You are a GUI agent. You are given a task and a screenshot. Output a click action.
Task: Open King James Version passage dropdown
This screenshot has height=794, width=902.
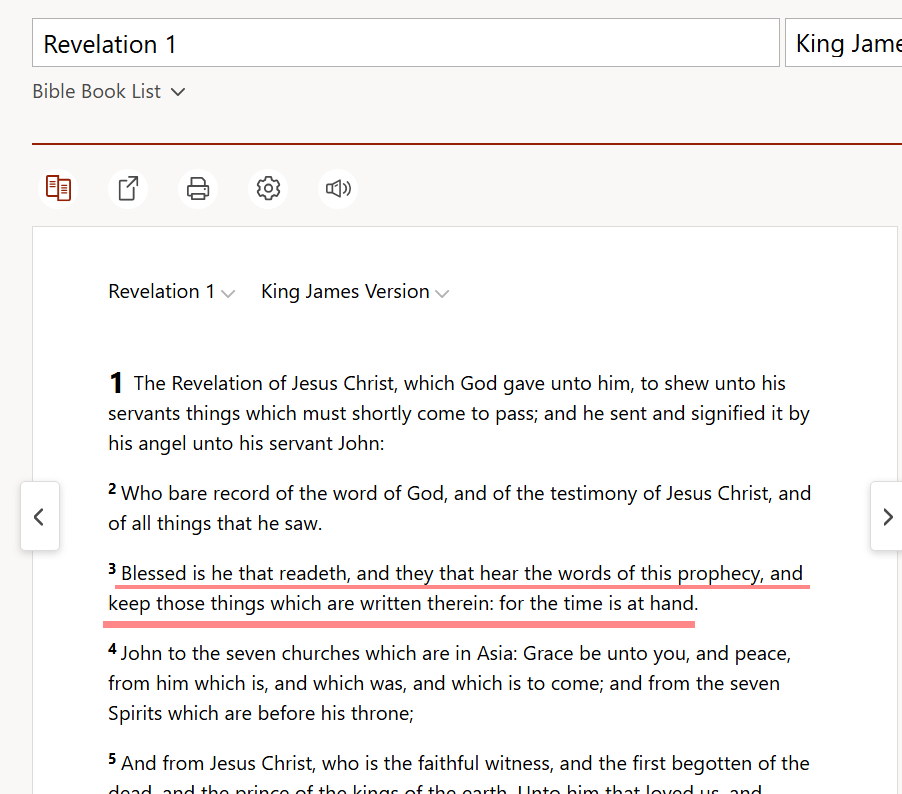tap(355, 292)
